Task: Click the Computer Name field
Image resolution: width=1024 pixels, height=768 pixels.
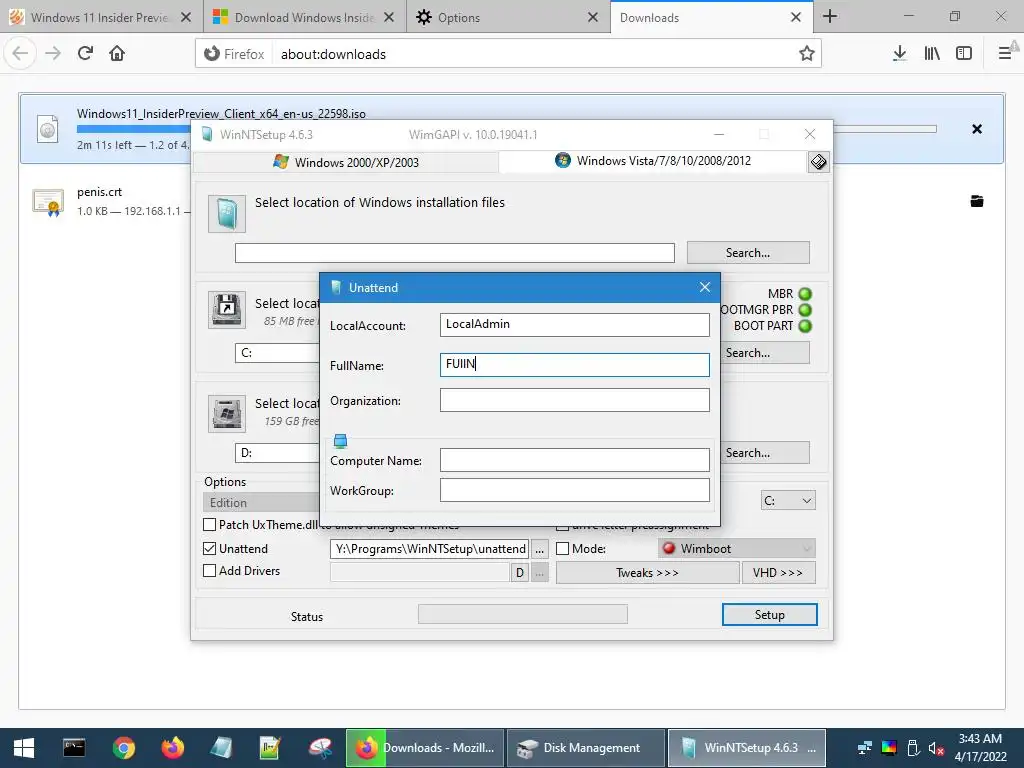Action: pos(575,460)
